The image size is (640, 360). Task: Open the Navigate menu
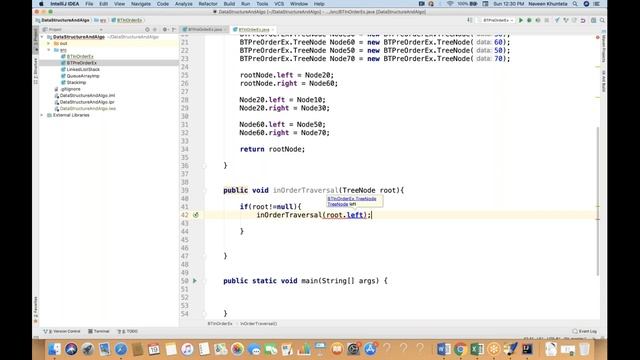(141, 4)
